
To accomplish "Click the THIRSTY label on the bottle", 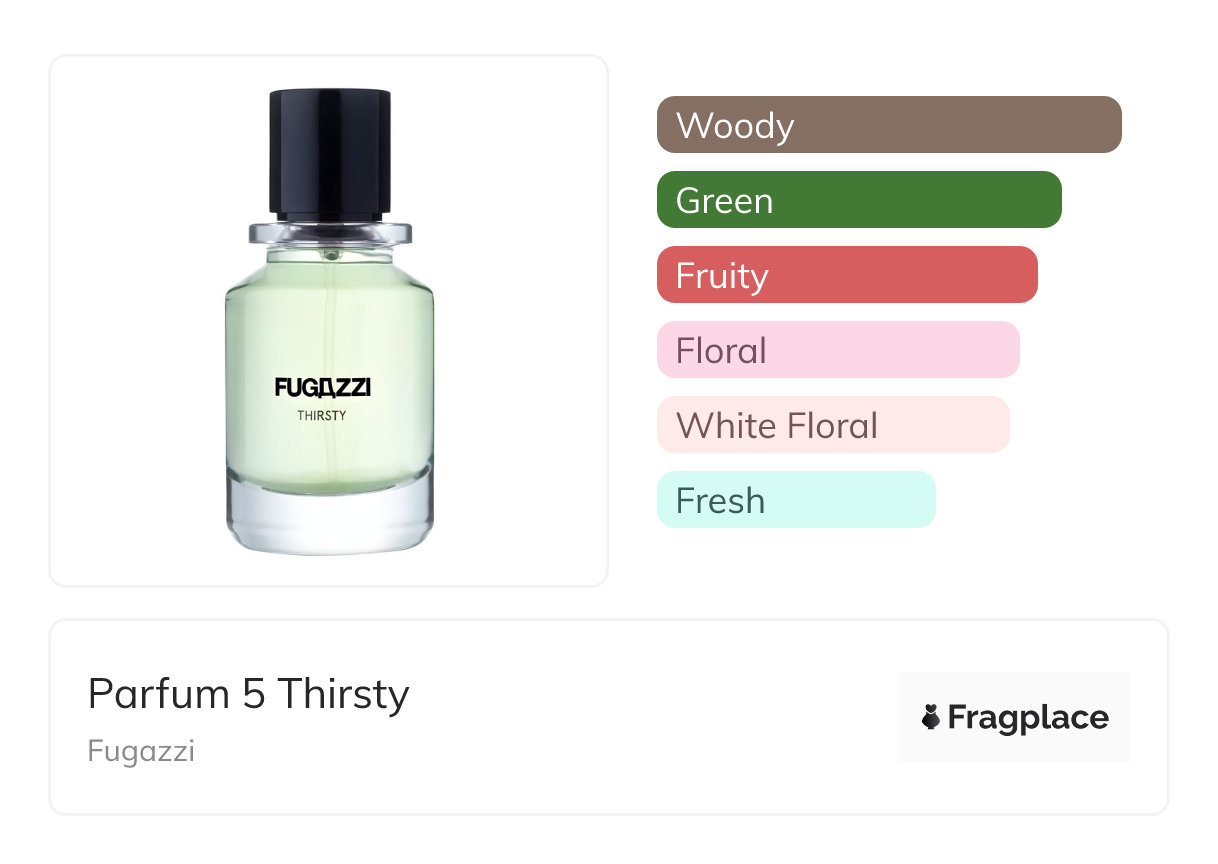I will click(322, 415).
